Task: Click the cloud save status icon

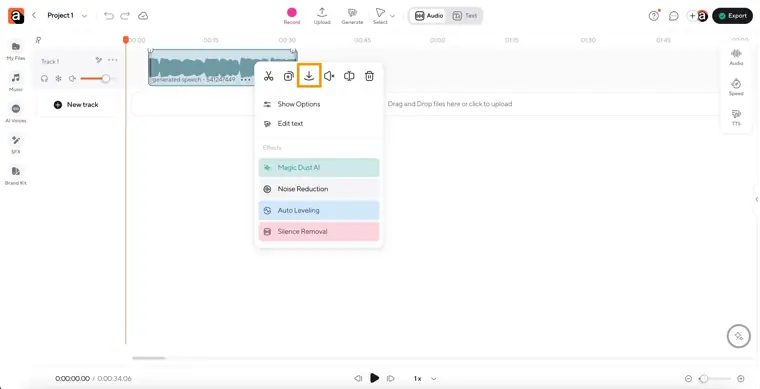Action: tap(143, 16)
